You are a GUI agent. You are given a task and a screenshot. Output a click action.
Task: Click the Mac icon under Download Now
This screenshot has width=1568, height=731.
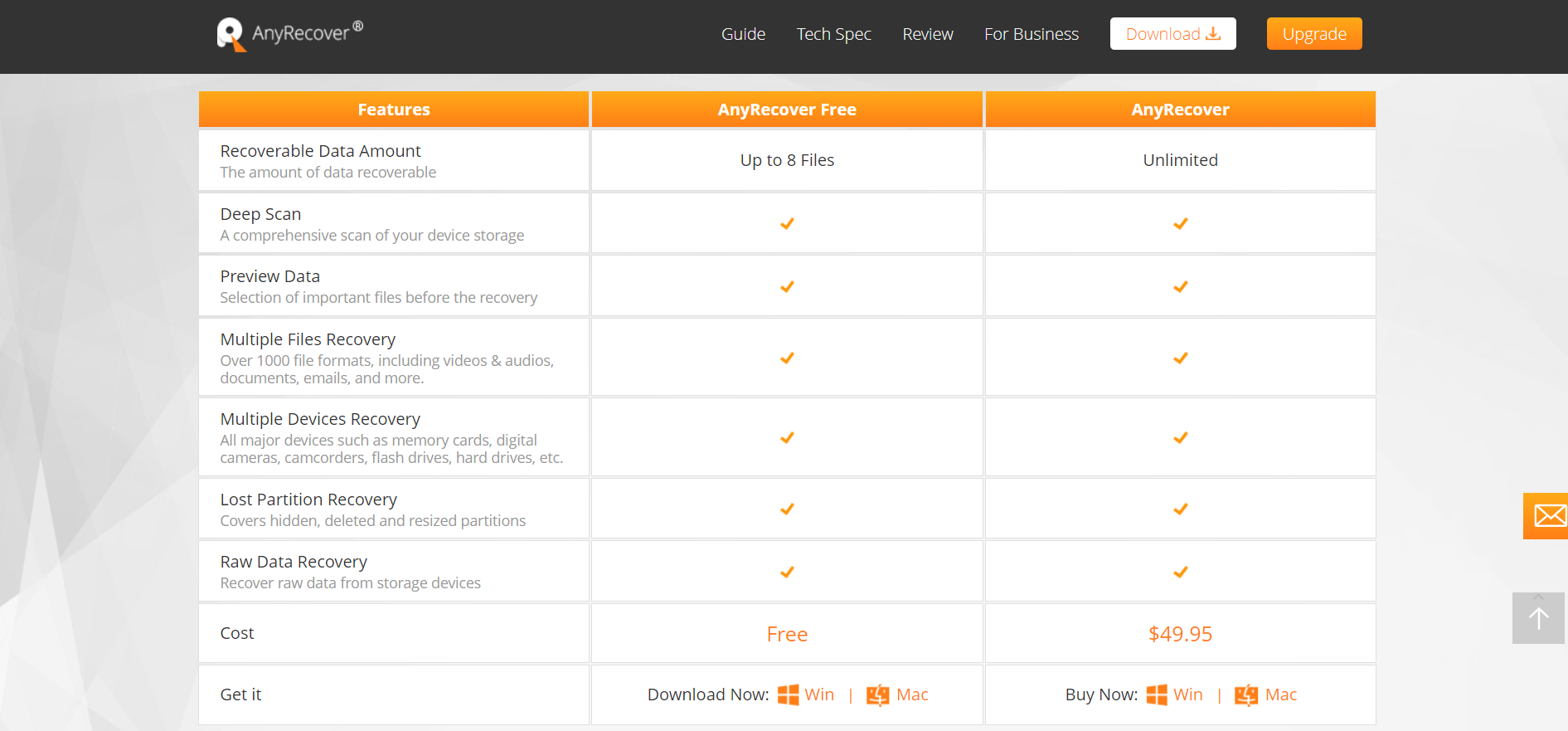tap(877, 695)
